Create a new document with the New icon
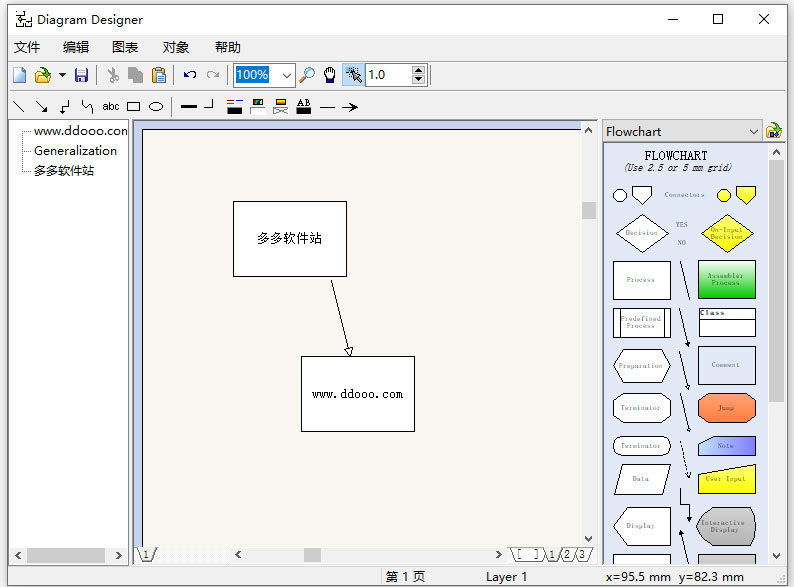This screenshot has width=794, height=587. click(x=19, y=75)
